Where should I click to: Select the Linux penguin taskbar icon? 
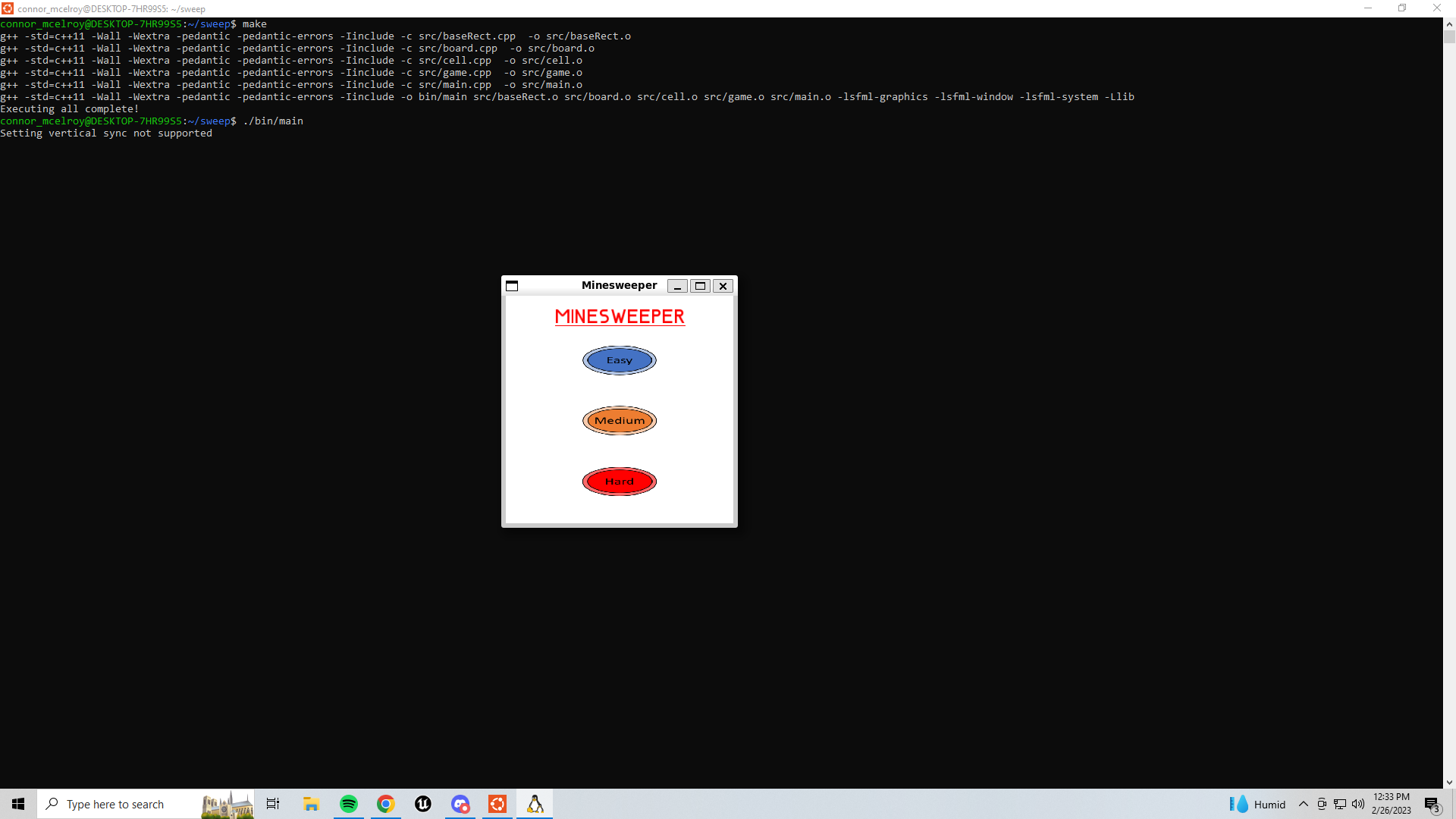pyautogui.click(x=535, y=804)
